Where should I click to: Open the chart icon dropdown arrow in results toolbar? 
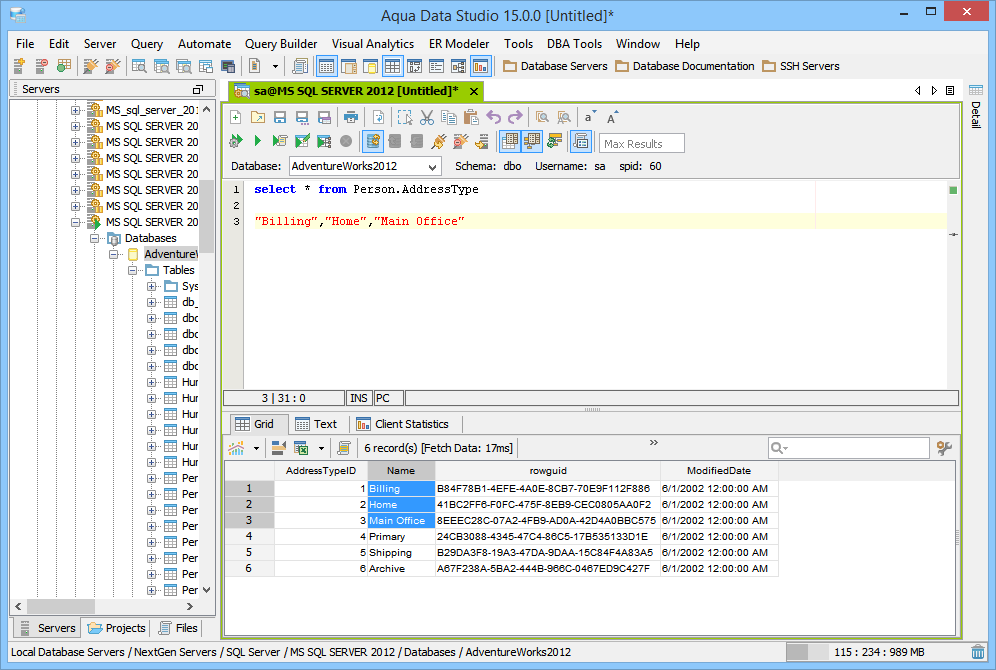coord(256,448)
